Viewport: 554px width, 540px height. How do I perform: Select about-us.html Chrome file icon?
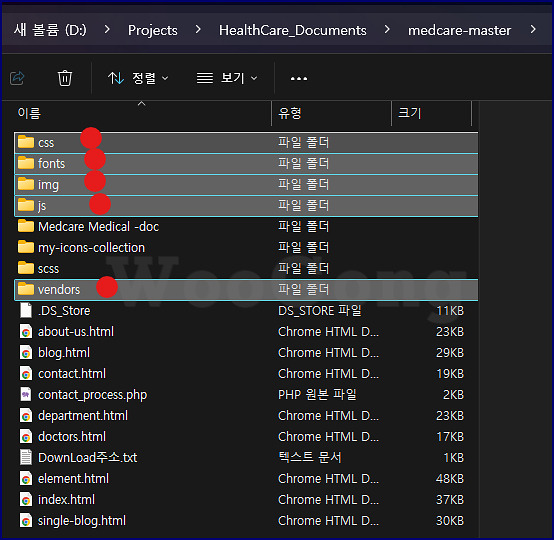[x=26, y=331]
